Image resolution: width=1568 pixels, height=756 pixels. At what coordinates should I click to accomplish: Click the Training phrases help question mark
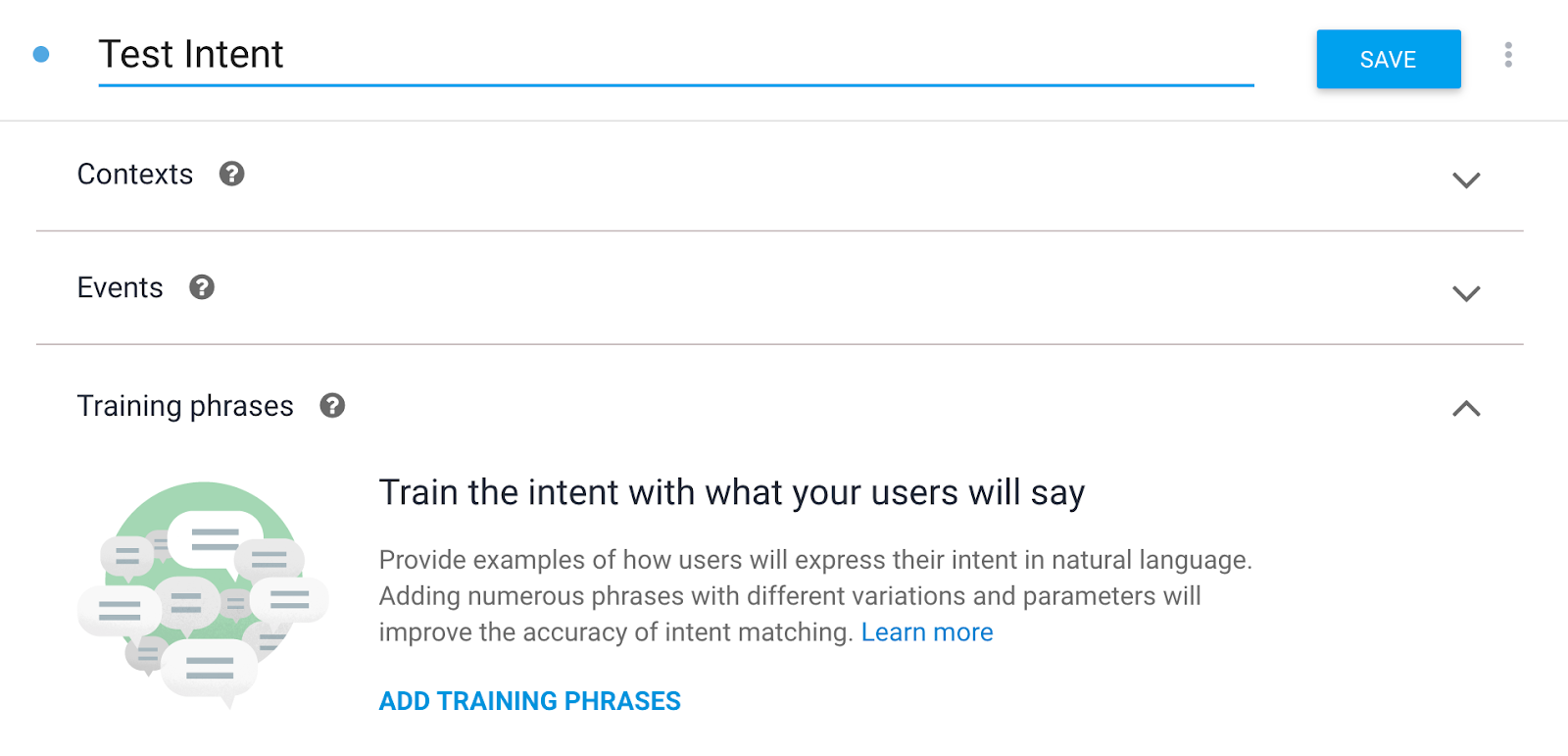coord(332,406)
